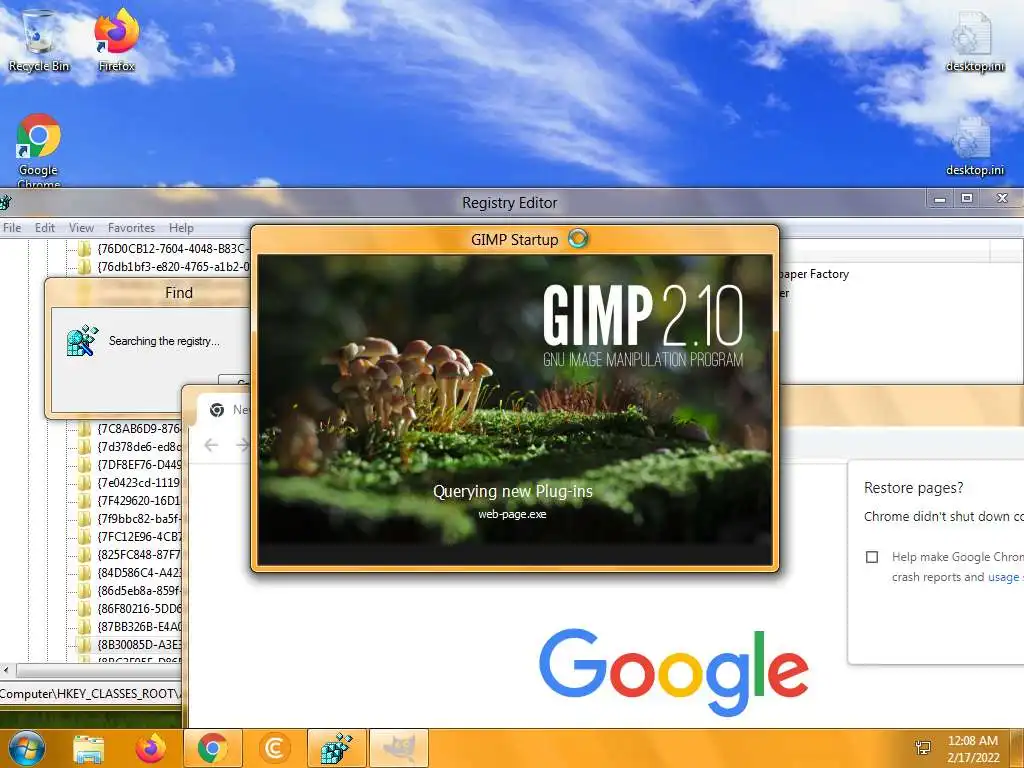
Task: Select the {7F429620-16D1 registry key
Action: click(x=139, y=501)
